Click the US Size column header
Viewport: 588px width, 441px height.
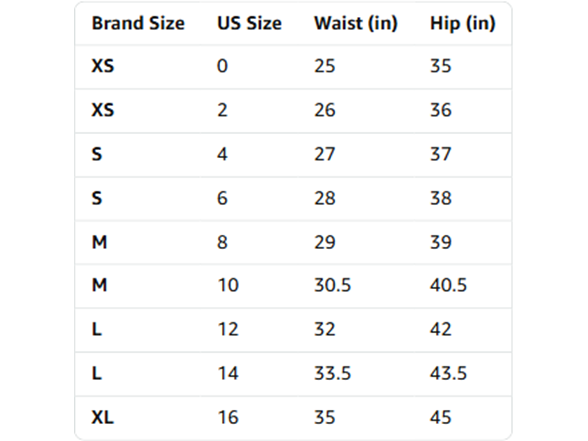coord(249,23)
